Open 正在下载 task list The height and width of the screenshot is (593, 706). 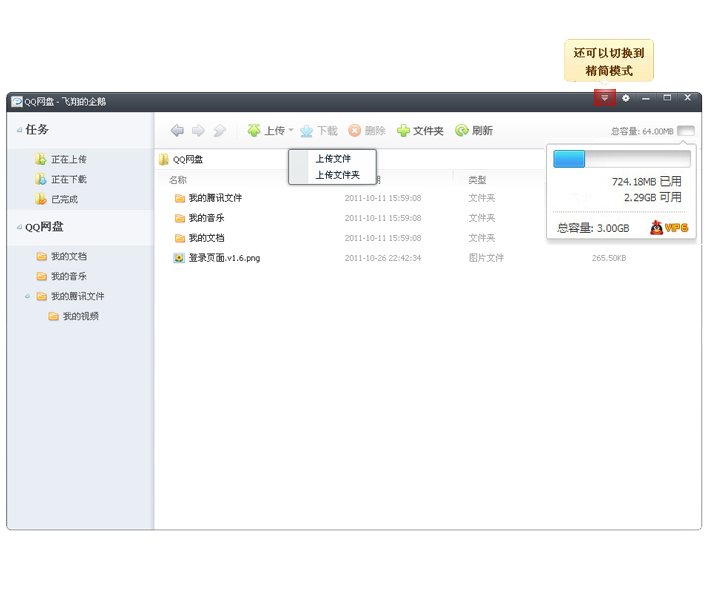(x=61, y=179)
